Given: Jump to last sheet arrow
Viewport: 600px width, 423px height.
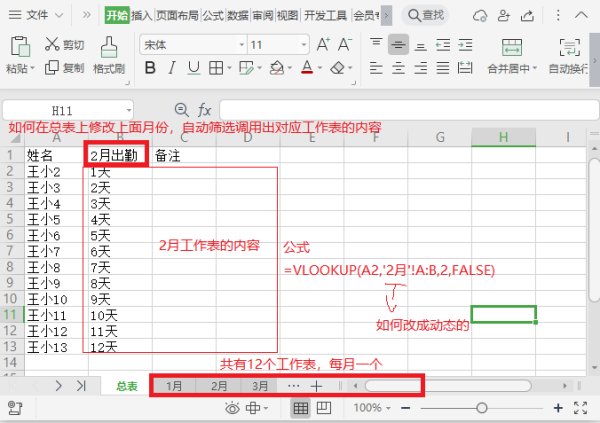Looking at the screenshot, I should pyautogui.click(x=81, y=386).
